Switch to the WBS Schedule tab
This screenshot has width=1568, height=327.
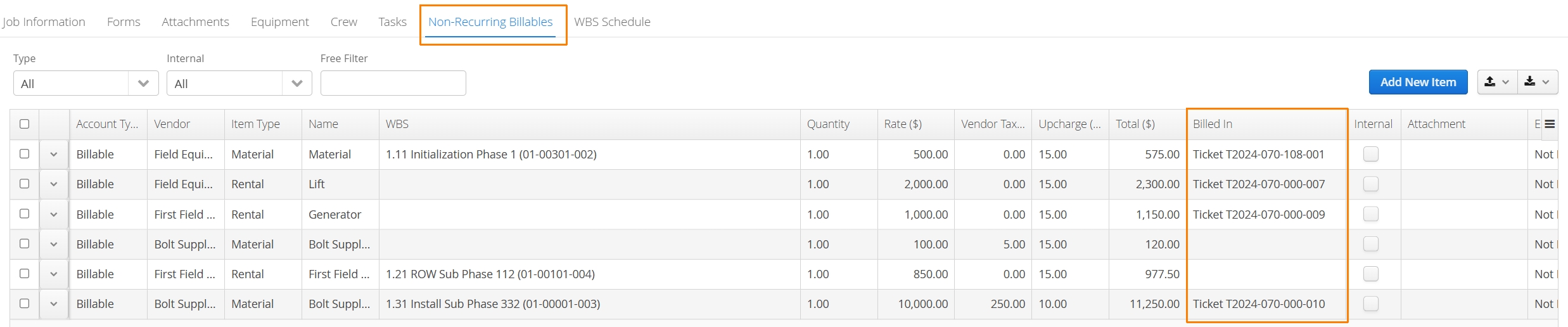pos(612,22)
